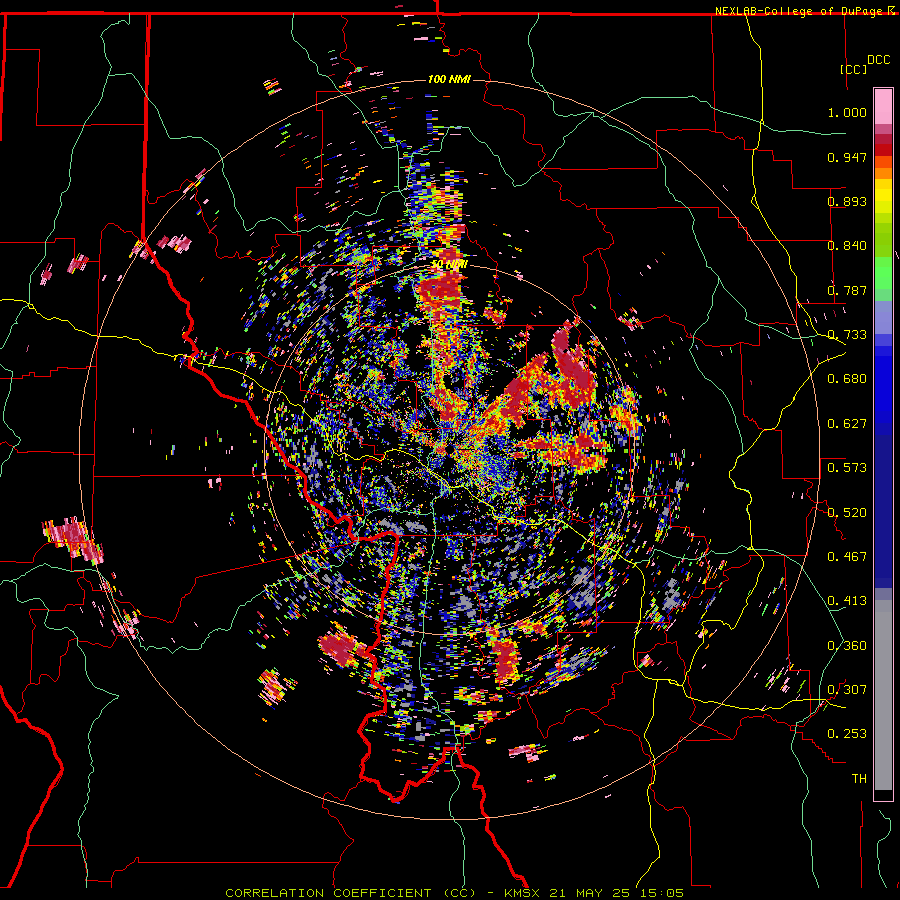Click the 0.733 legend value
Viewport: 900px width, 900px height.
847,335
